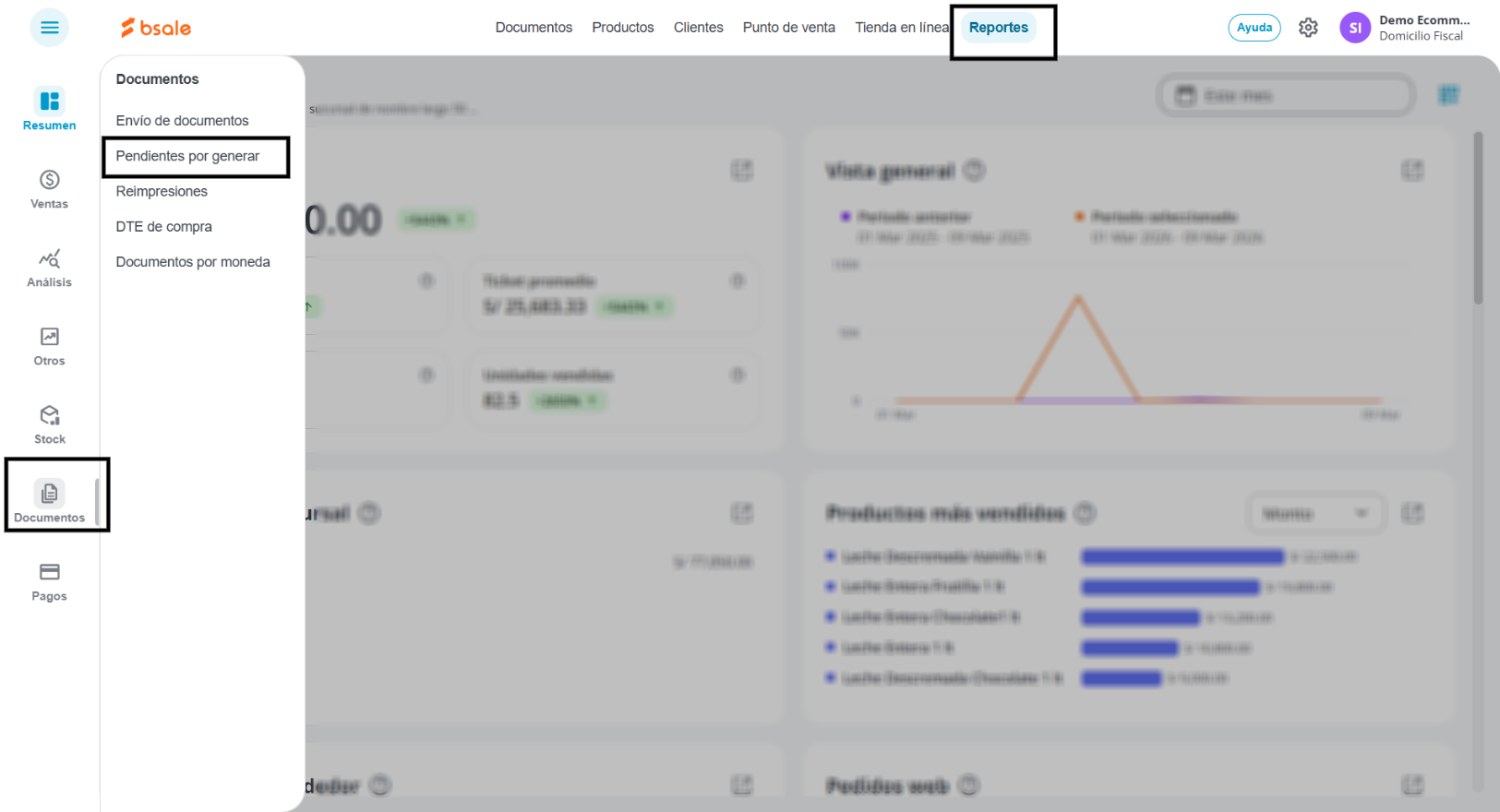Open Tienda en línea menu
Viewport: 1500px width, 812px height.
902,28
